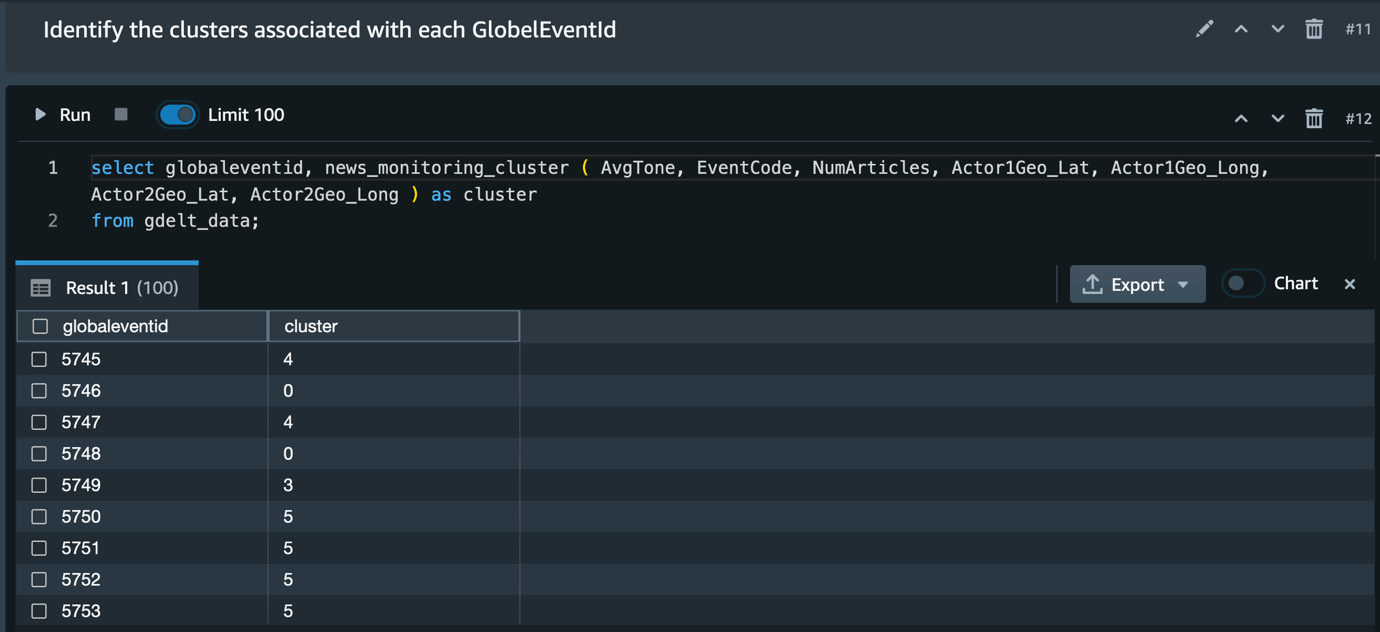Image resolution: width=1380 pixels, height=632 pixels.
Task: Open the Export dropdown menu
Action: pos(1137,284)
